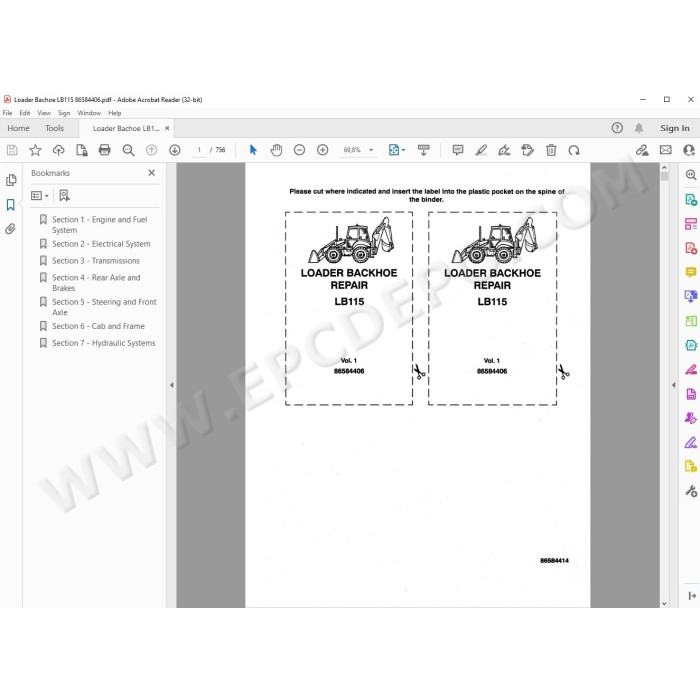Click the page number input field
This screenshot has width=700, height=700.
199,150
